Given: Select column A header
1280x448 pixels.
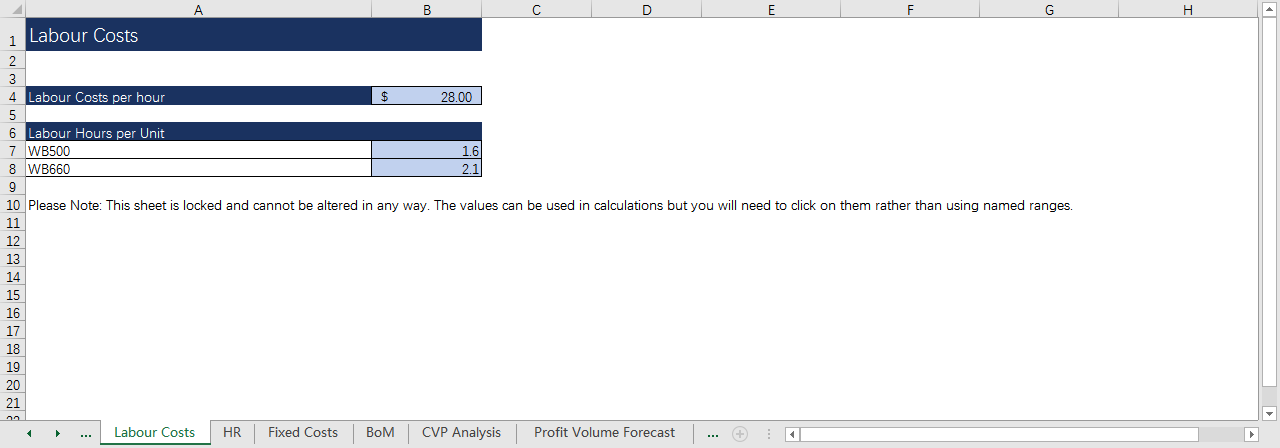Looking at the screenshot, I should [198, 9].
